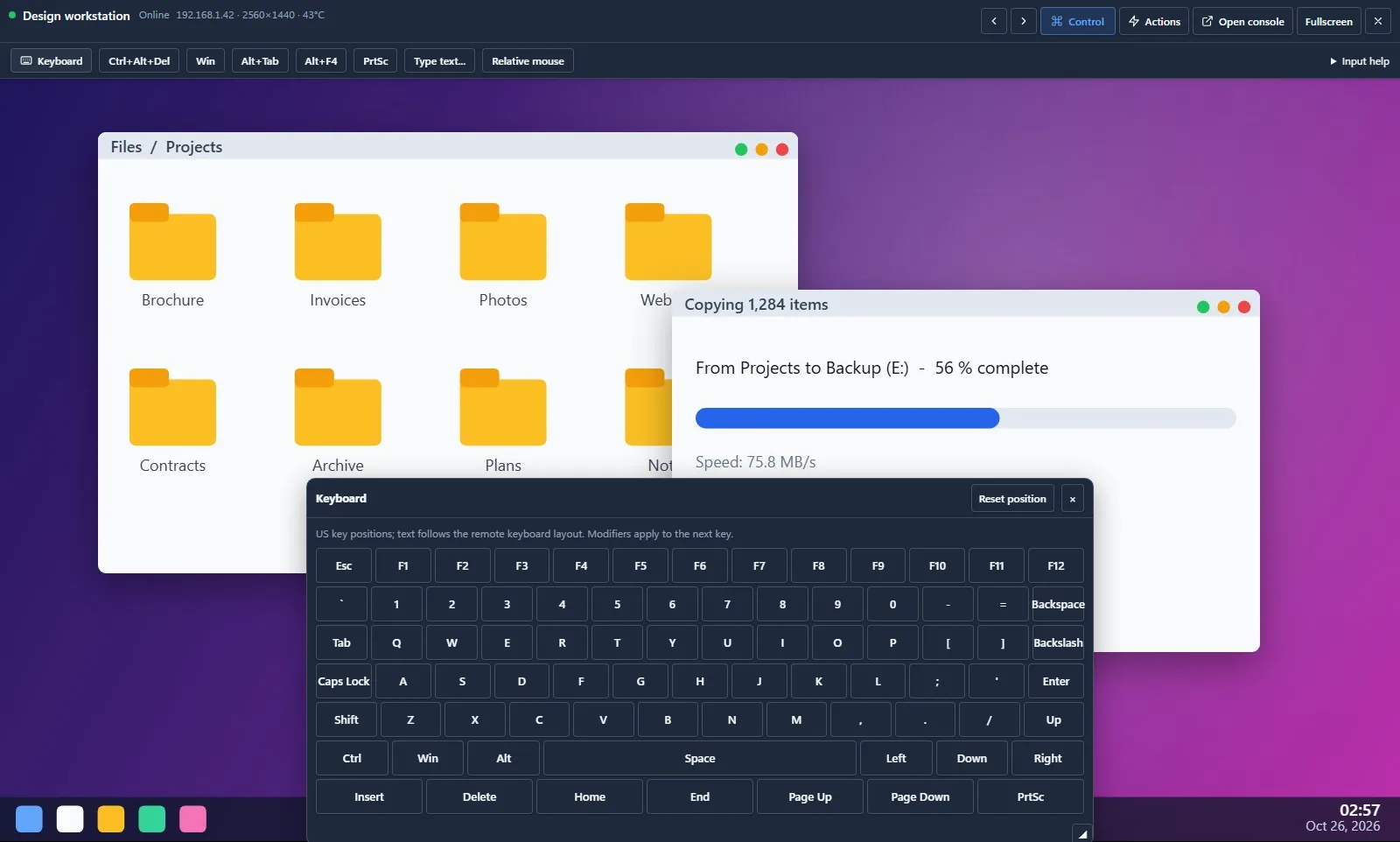Screen dimensions: 1400x842
Task: Select the Archive folder icon
Action: [338, 408]
